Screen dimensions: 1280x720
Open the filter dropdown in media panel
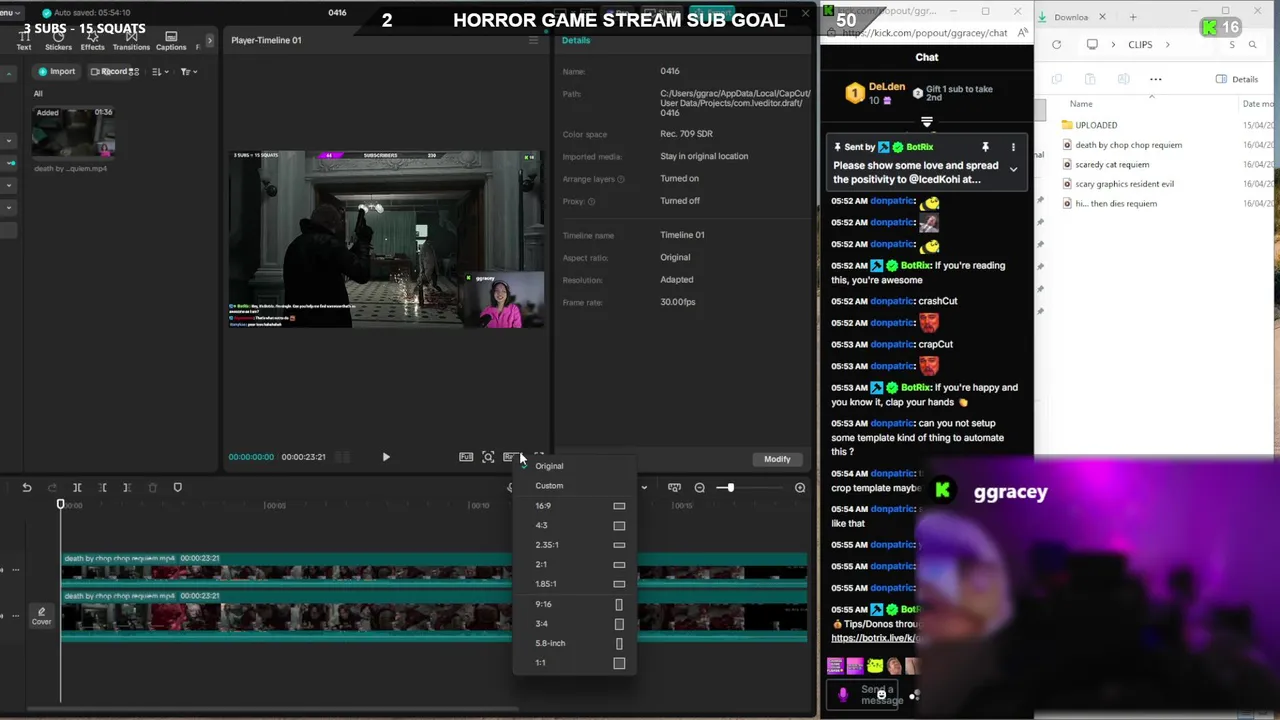pos(188,71)
